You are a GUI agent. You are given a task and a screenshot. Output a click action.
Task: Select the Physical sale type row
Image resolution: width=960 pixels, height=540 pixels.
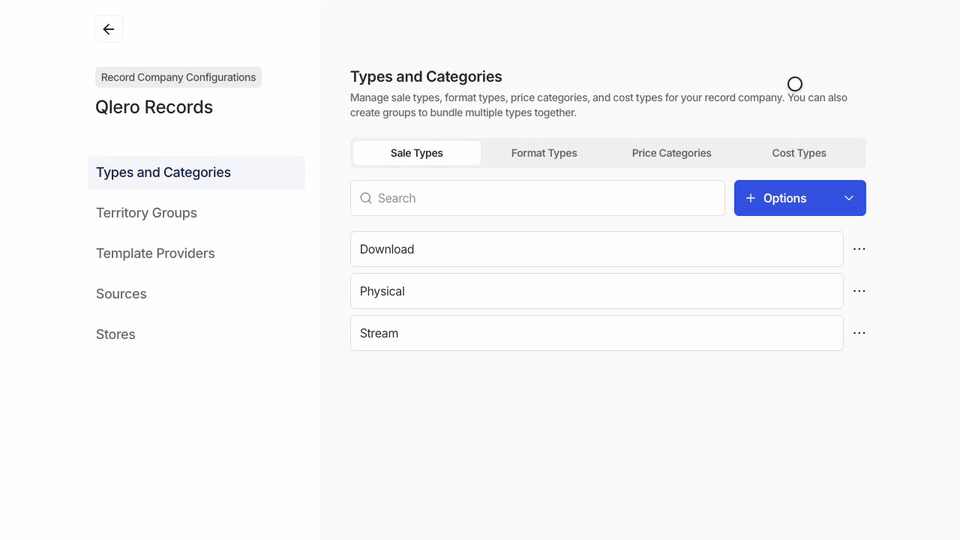point(596,291)
